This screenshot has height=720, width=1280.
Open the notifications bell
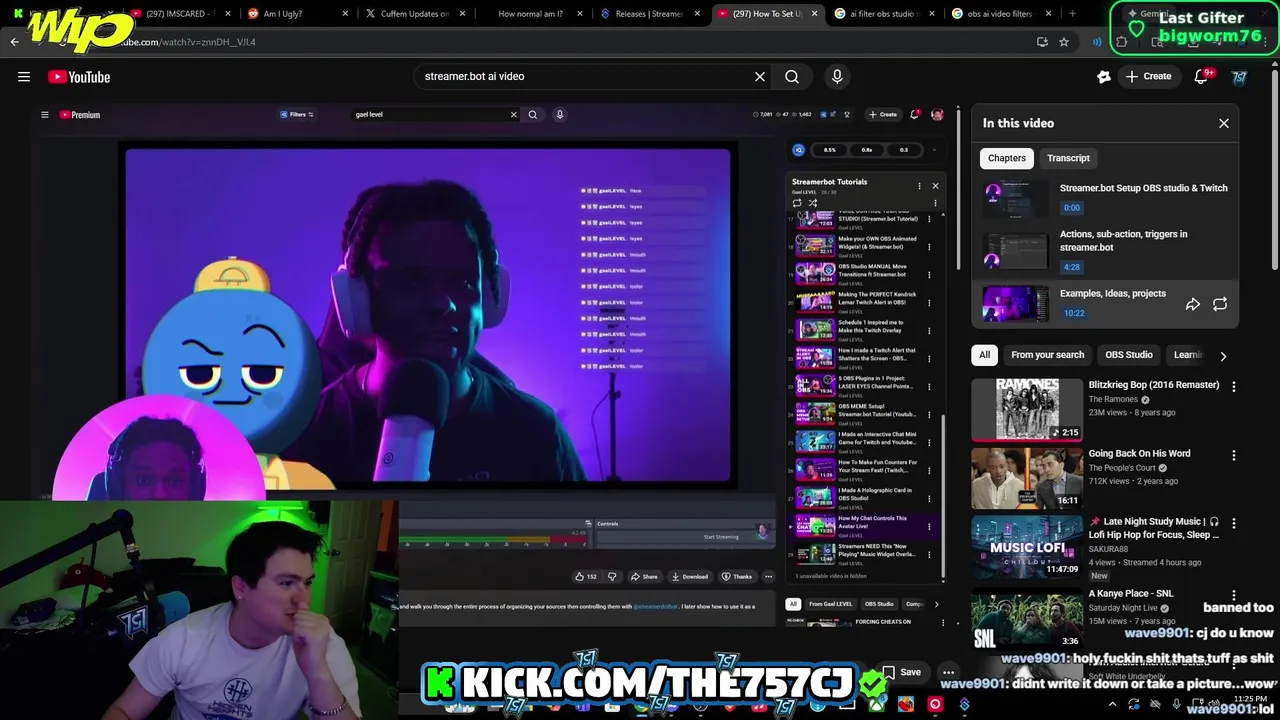coord(1203,76)
